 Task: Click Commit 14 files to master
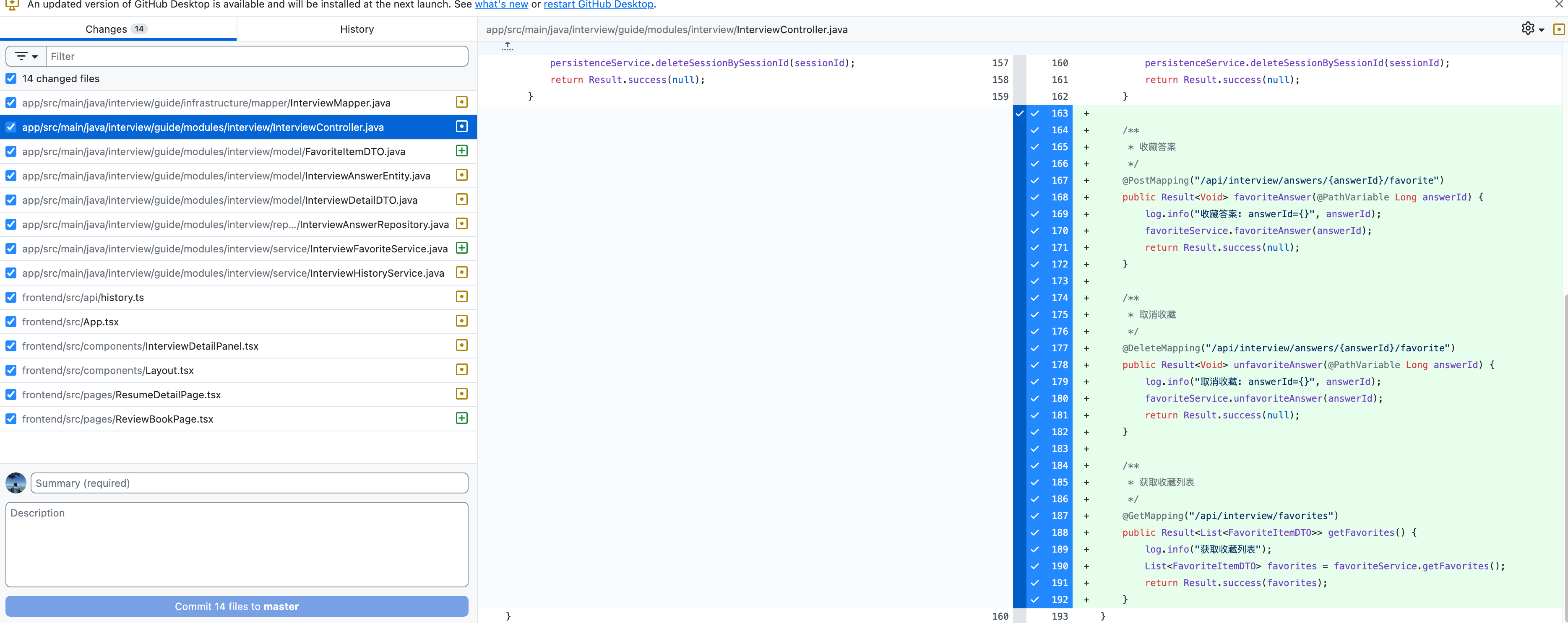click(237, 606)
